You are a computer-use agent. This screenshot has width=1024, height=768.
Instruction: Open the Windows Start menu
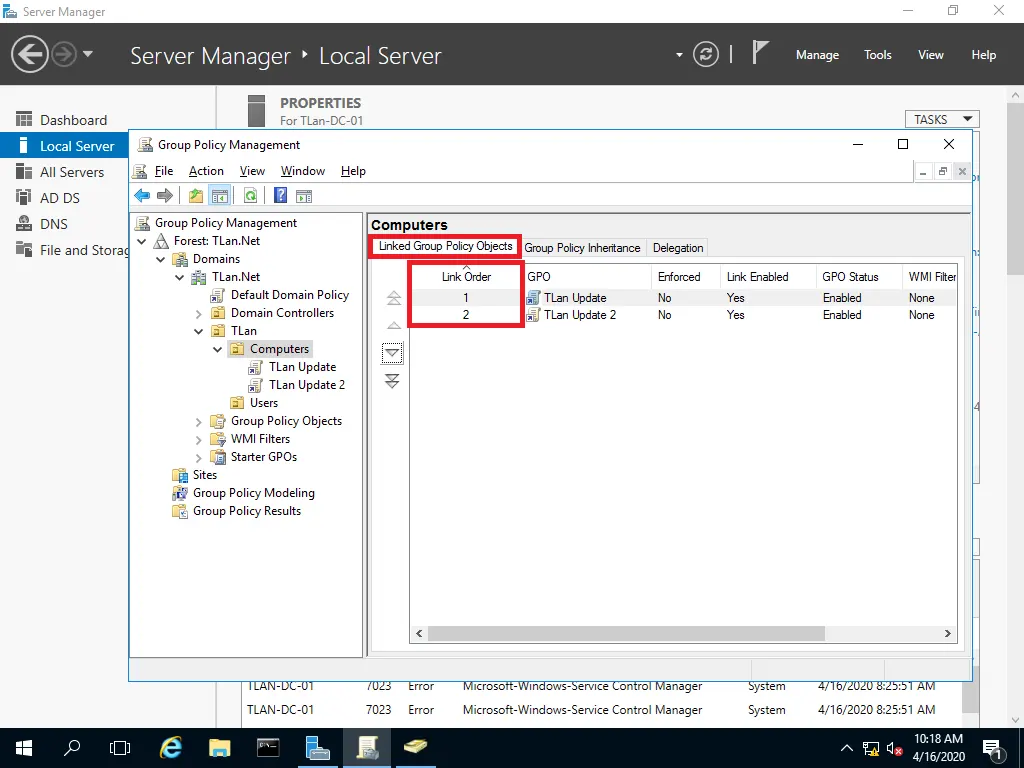24,748
